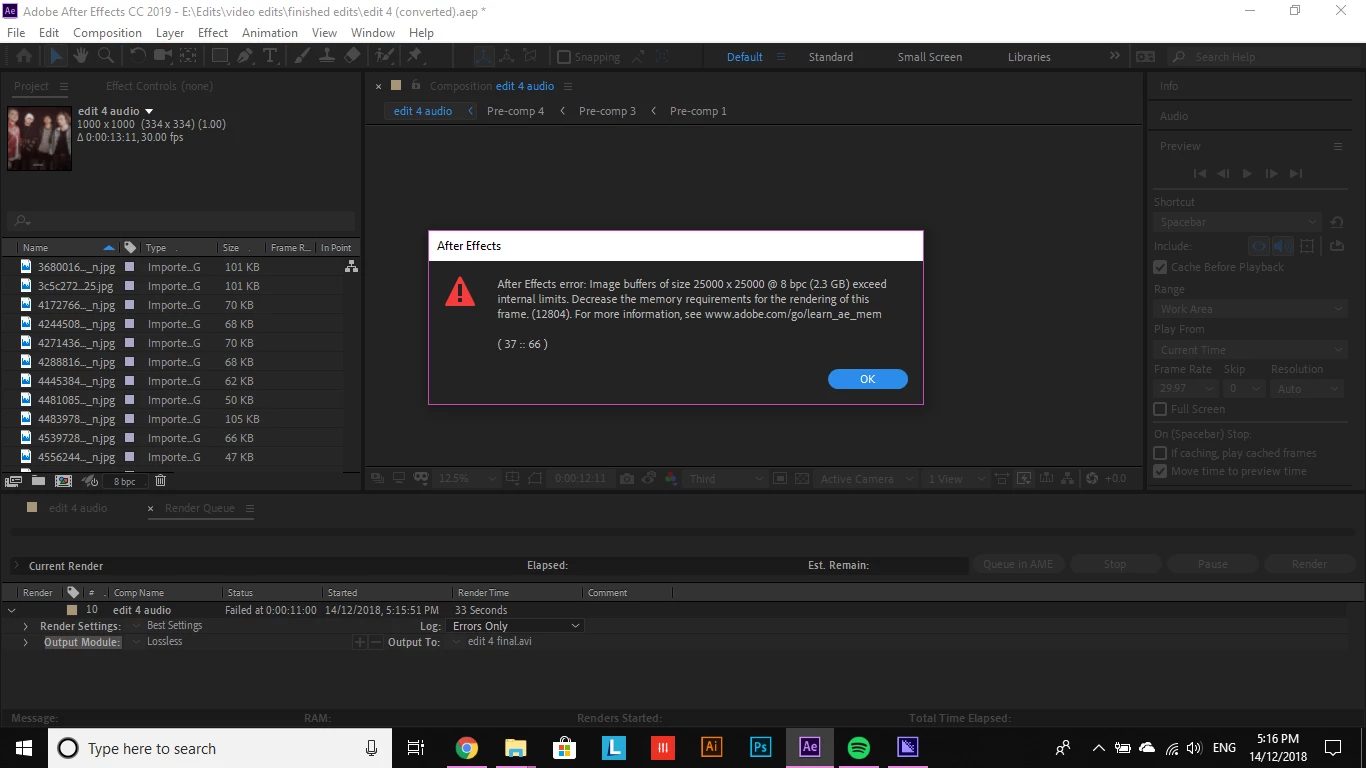This screenshot has width=1366, height=768.
Task: Open the Log Errors Only dropdown
Action: (516, 626)
